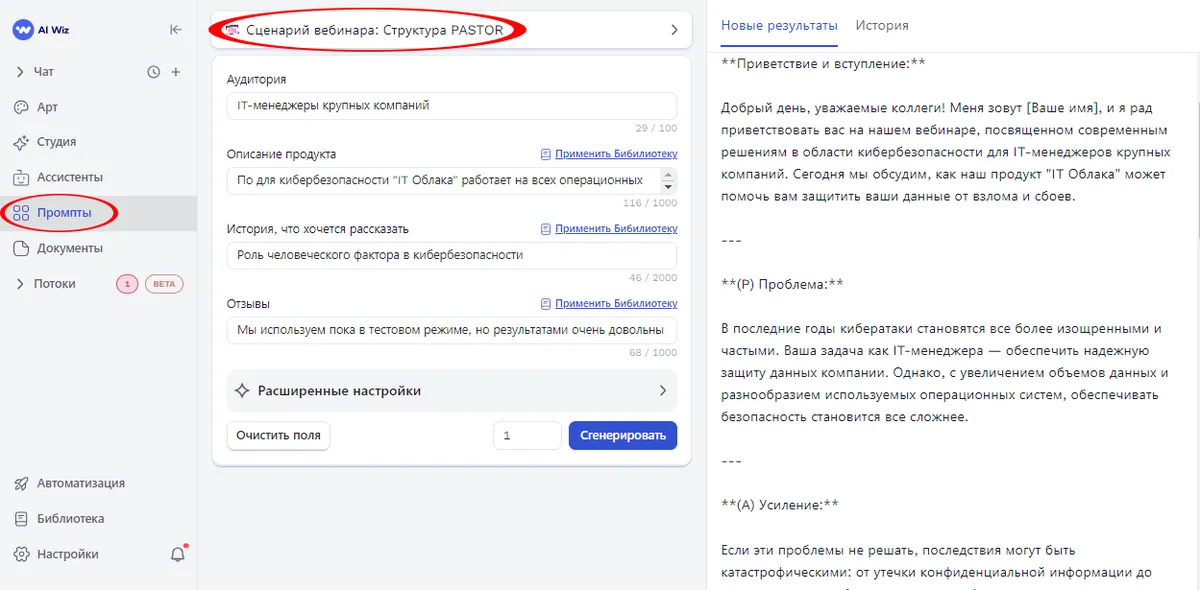
Task: Switch to the История tab
Action: coord(882,25)
